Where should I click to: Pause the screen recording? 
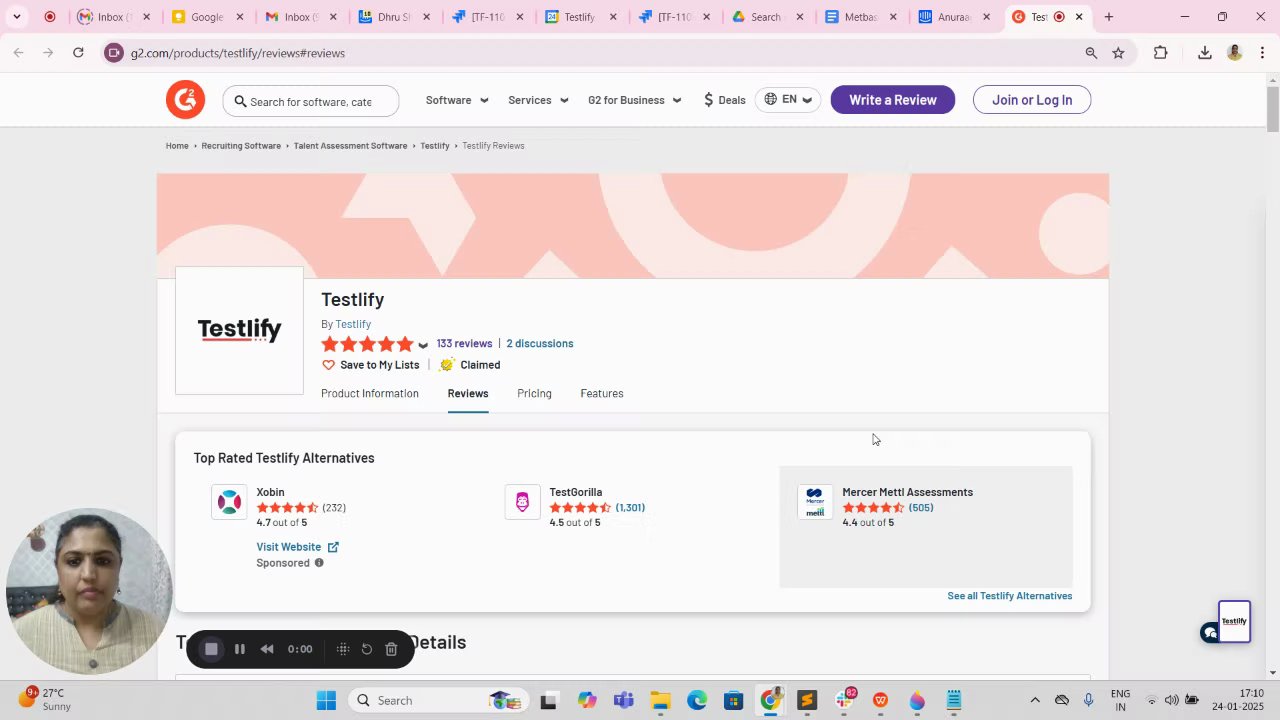pos(240,649)
